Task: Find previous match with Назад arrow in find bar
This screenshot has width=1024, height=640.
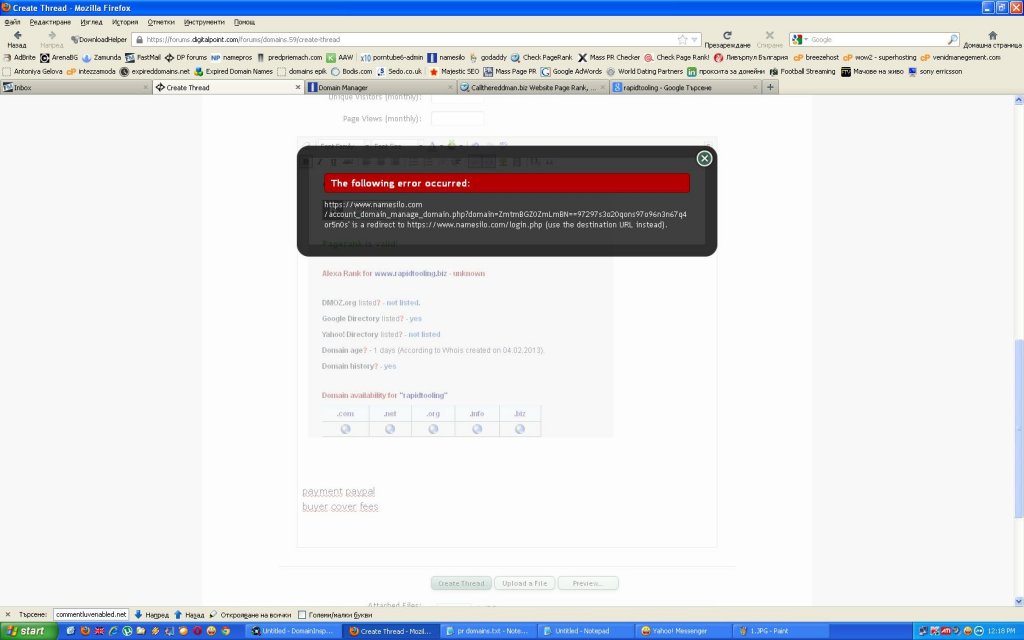Action: (x=189, y=615)
